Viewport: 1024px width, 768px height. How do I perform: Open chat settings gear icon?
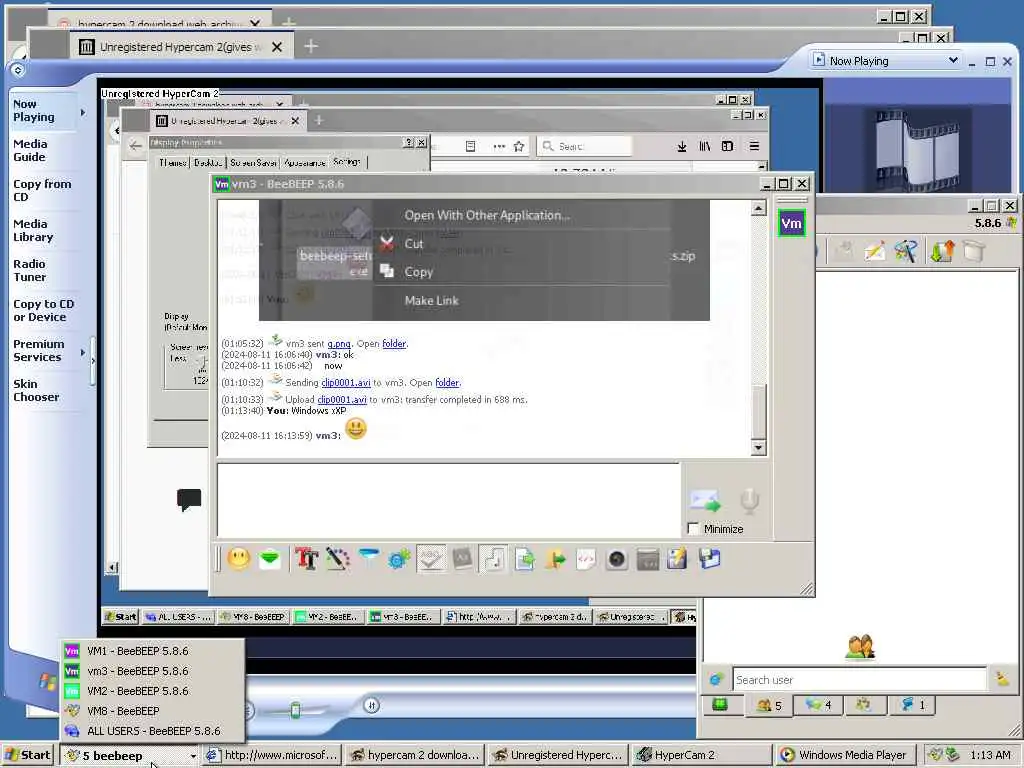pos(399,559)
